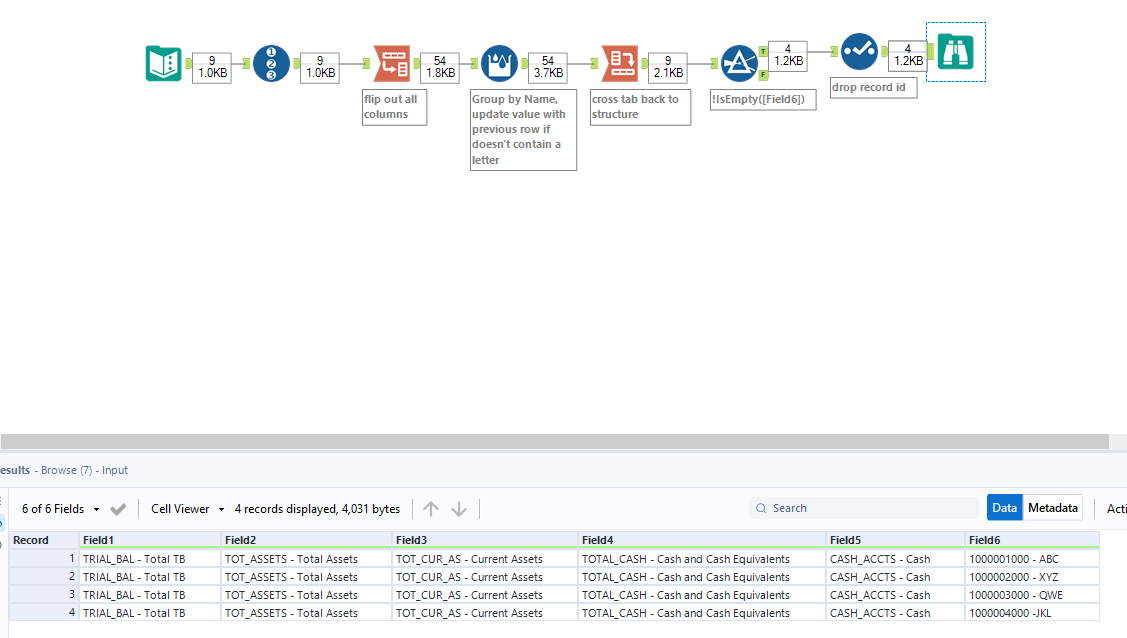Toggle the True output anchor on the Filter
1127x638 pixels.
point(762,49)
